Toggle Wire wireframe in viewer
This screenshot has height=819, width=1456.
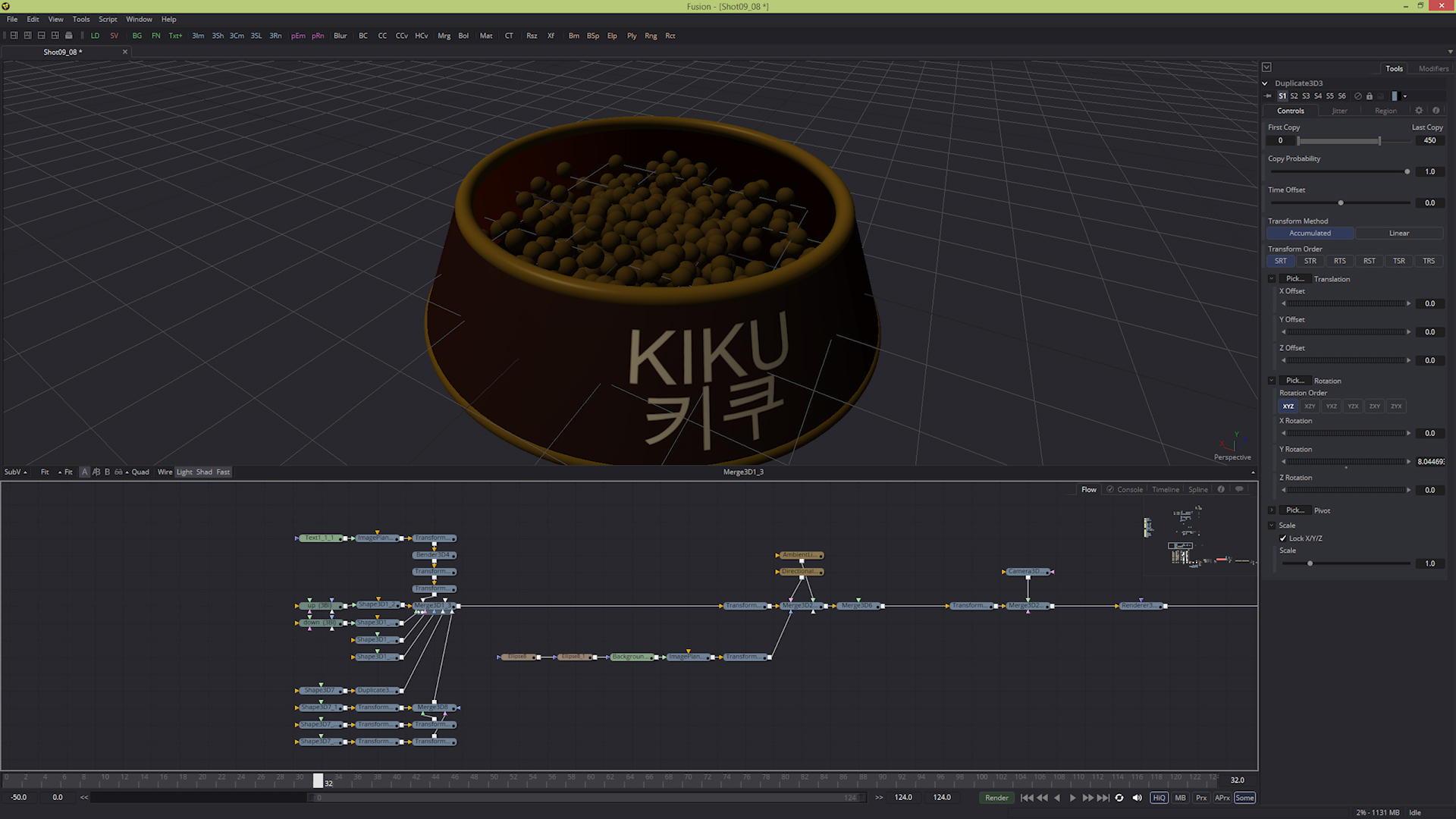pos(165,472)
